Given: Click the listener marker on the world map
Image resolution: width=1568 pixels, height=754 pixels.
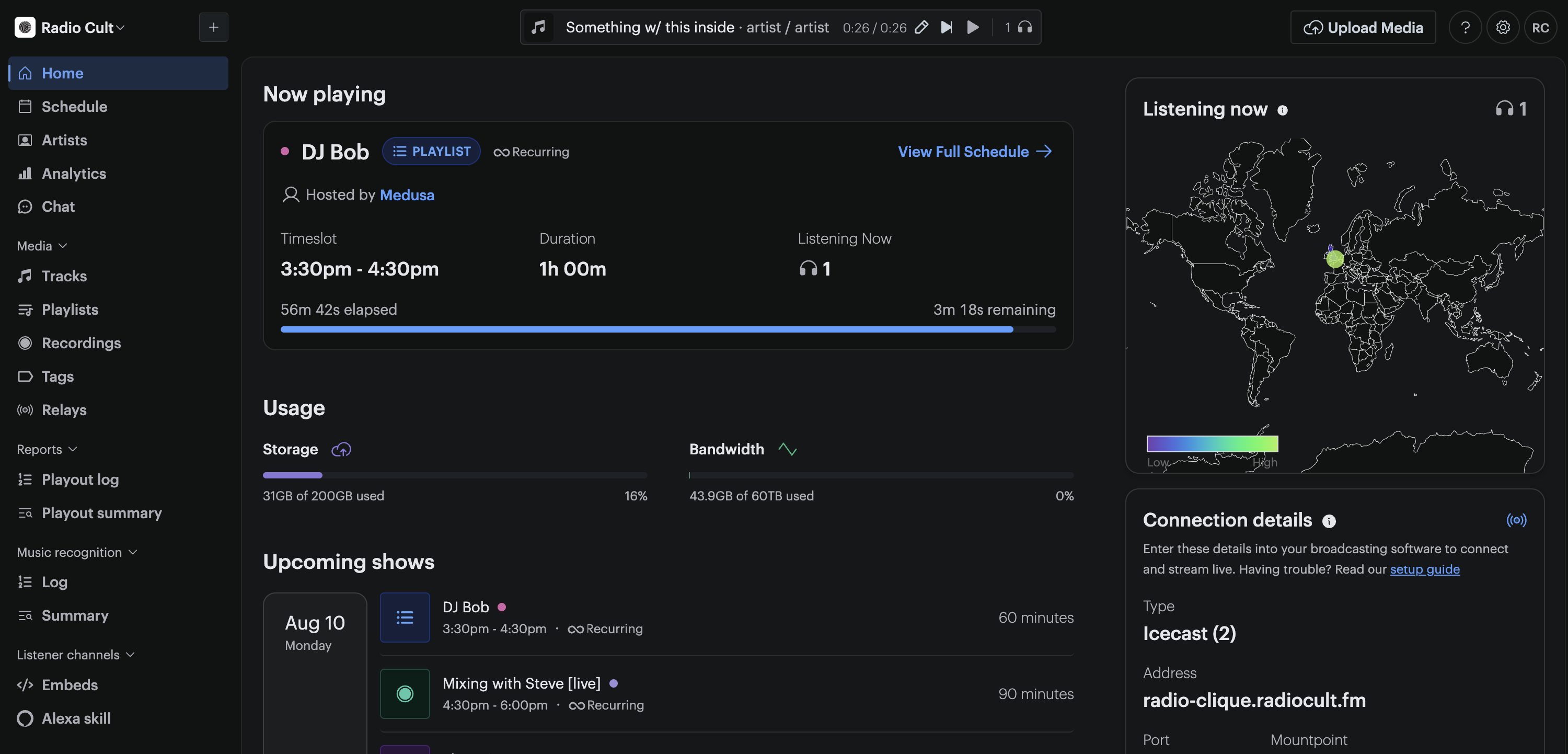Looking at the screenshot, I should [1335, 259].
